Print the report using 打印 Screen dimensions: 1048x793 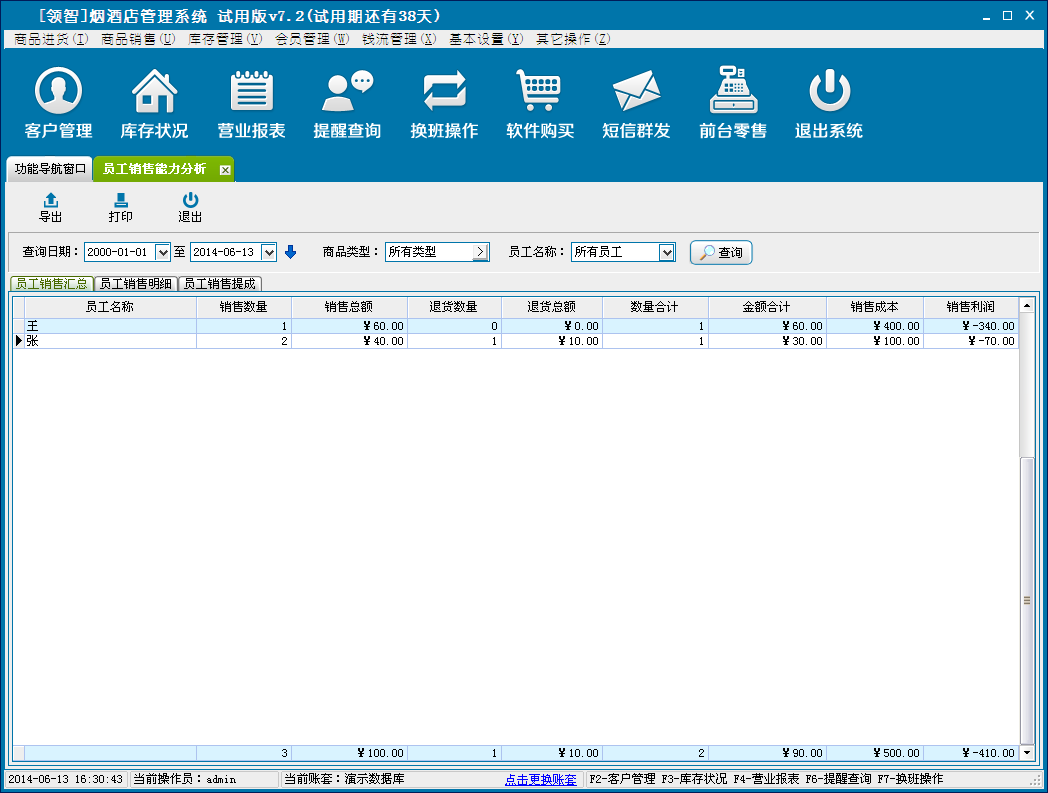[120, 208]
